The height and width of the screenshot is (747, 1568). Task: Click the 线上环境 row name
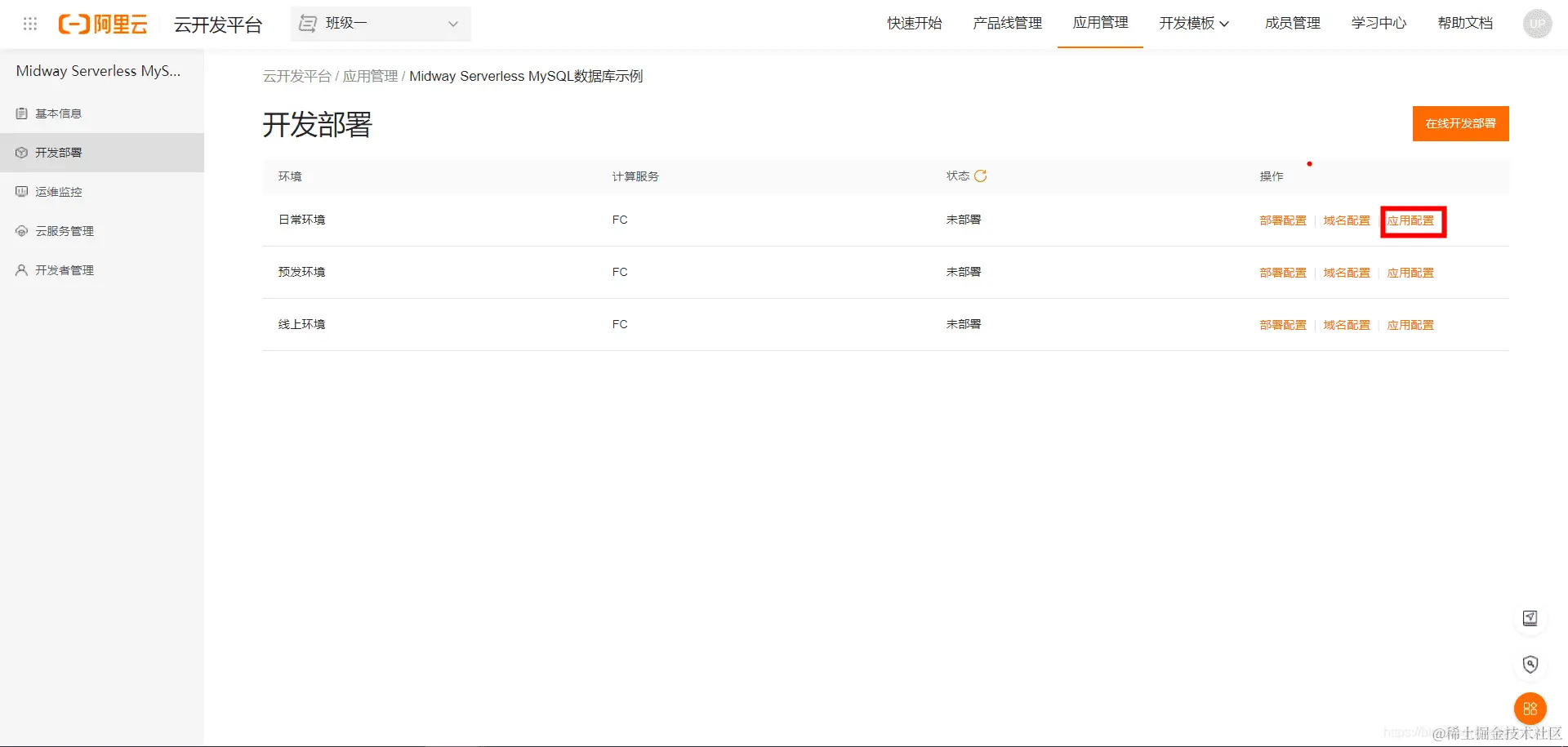click(x=301, y=324)
